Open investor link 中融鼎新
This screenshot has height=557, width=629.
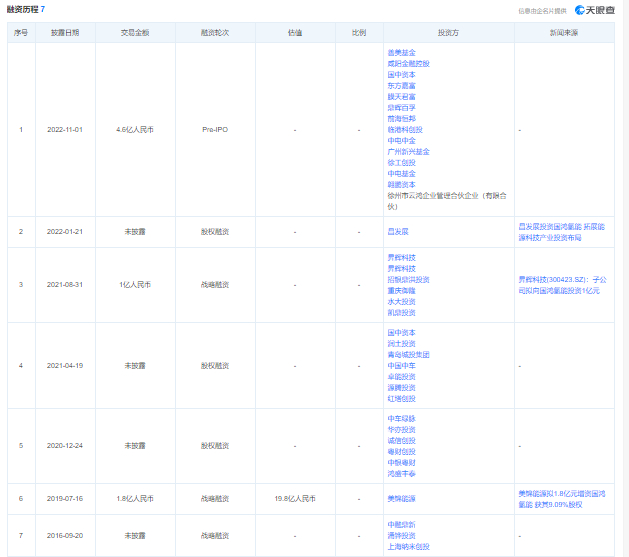[401, 525]
